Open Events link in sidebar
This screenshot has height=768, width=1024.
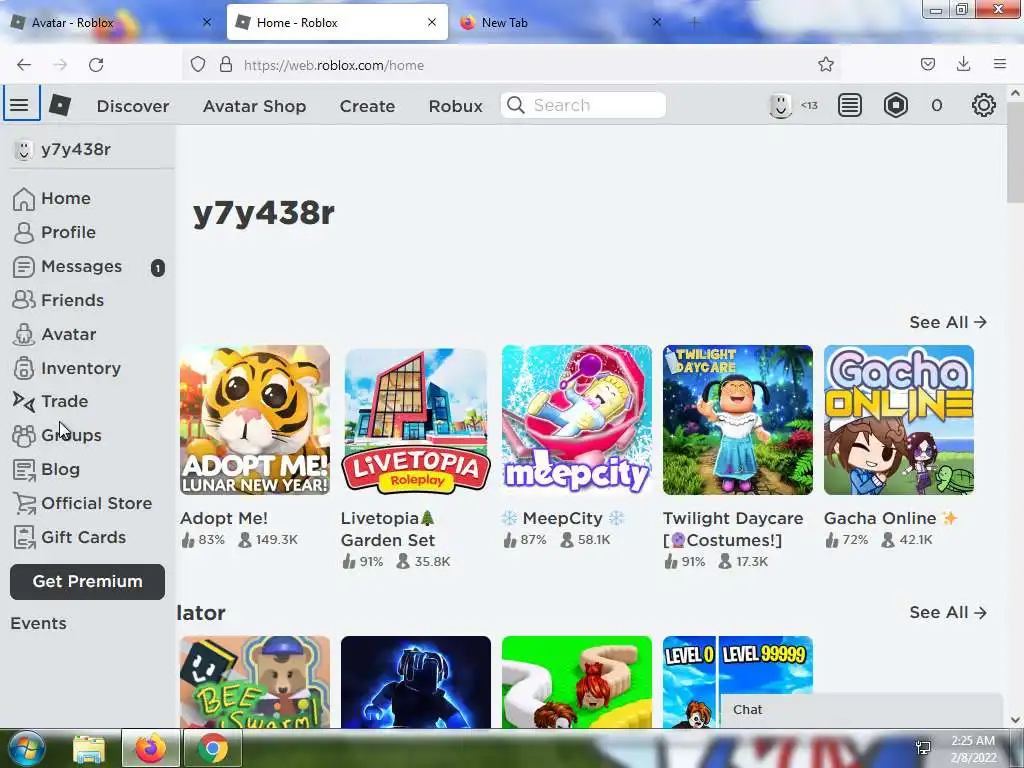click(x=38, y=623)
